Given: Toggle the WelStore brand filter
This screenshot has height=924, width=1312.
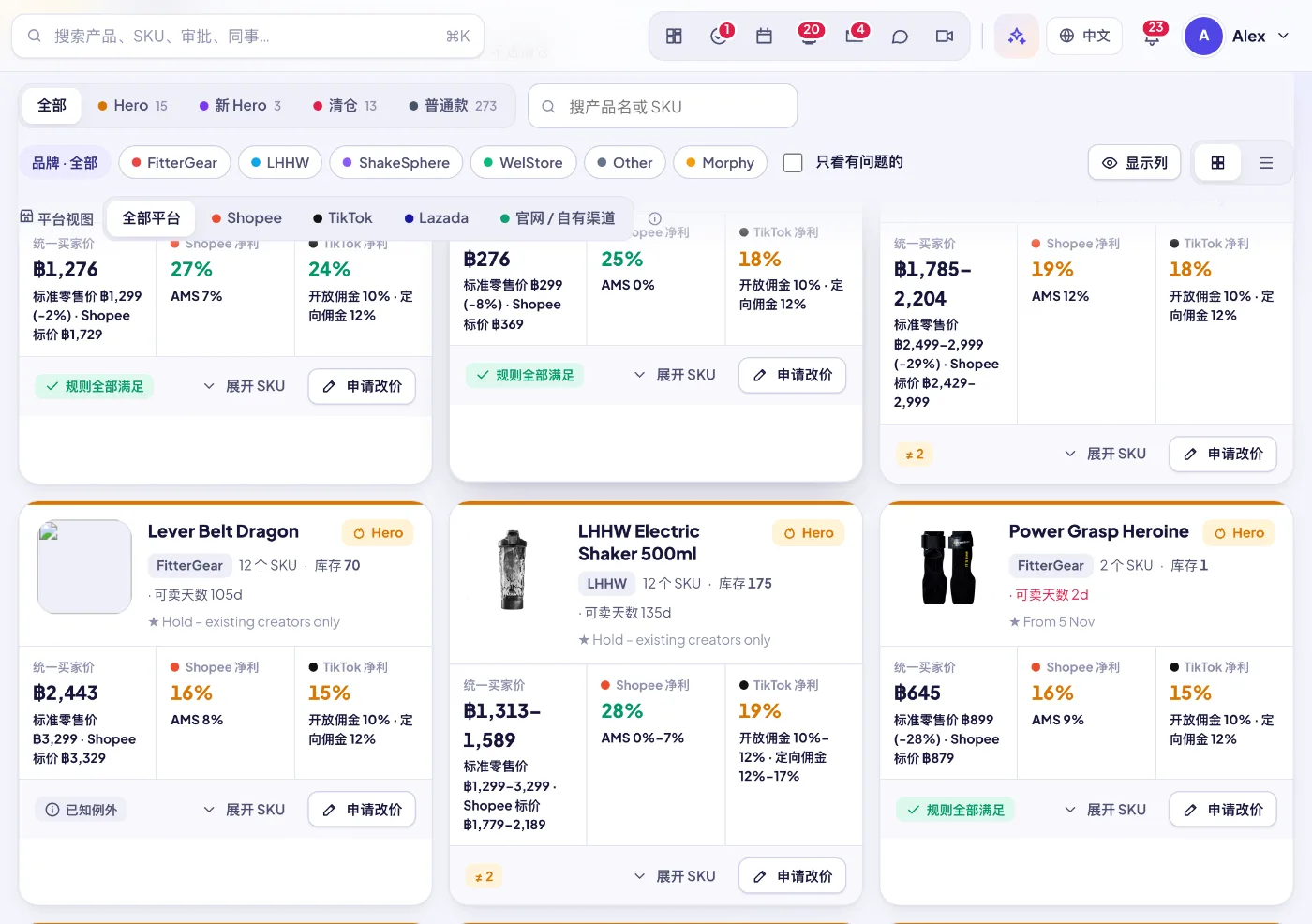Looking at the screenshot, I should coord(523,163).
